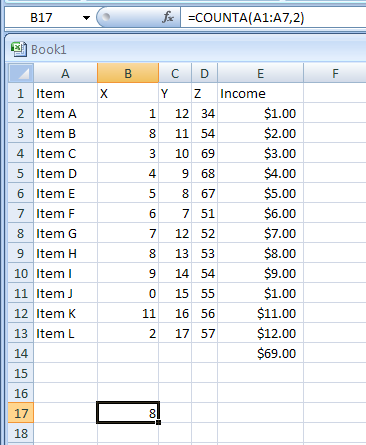The image size is (366, 445).
Task: Select column E header
Action: click(x=260, y=73)
